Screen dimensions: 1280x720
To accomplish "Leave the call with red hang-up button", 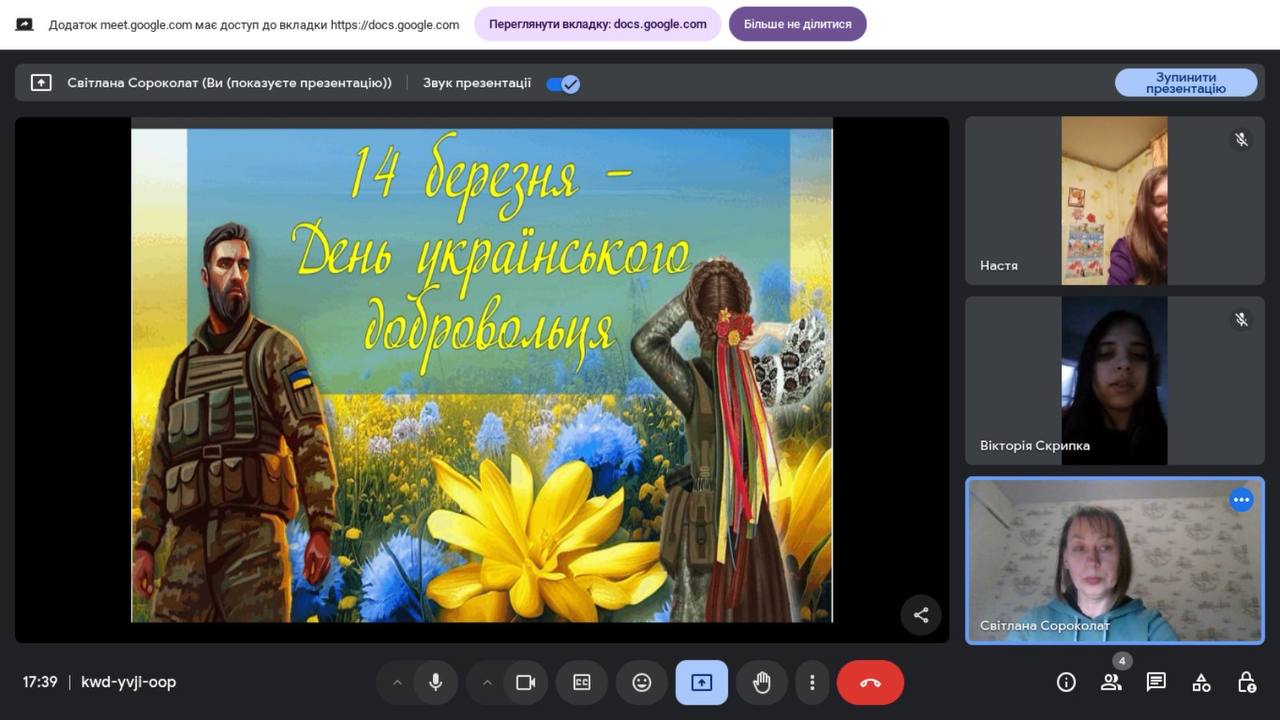I will (x=870, y=682).
